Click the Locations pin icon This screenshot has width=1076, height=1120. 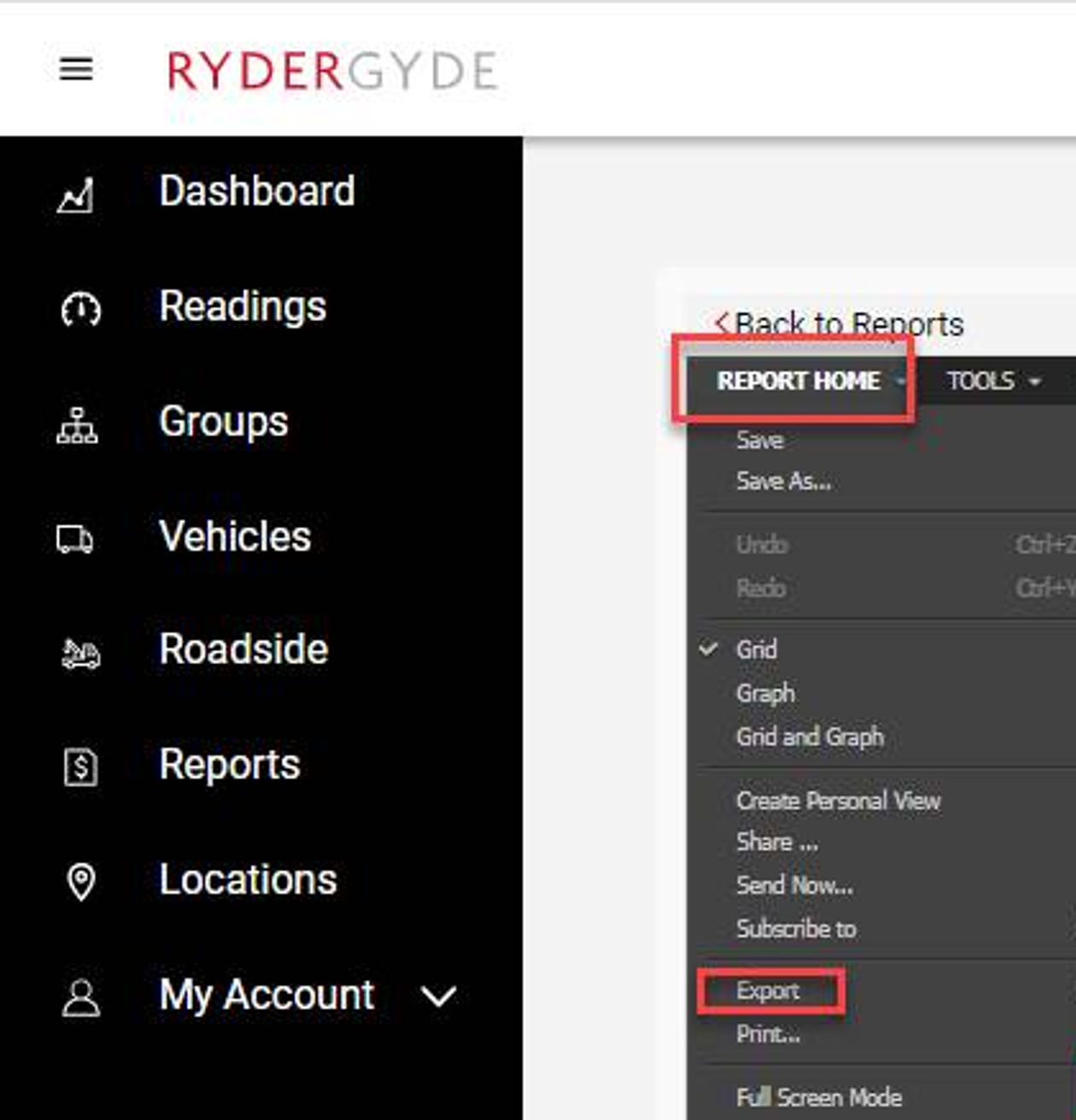click(80, 882)
